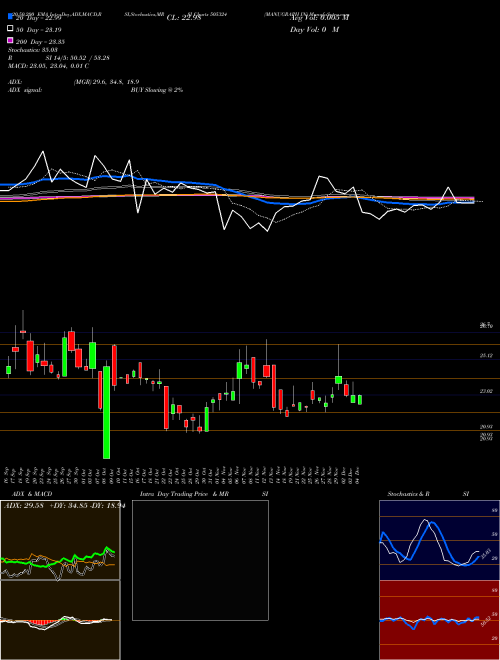The width and height of the screenshot is (500, 660).
Task: Click the 'Stochastics: 33.03' reading
Action: [x=32, y=50]
